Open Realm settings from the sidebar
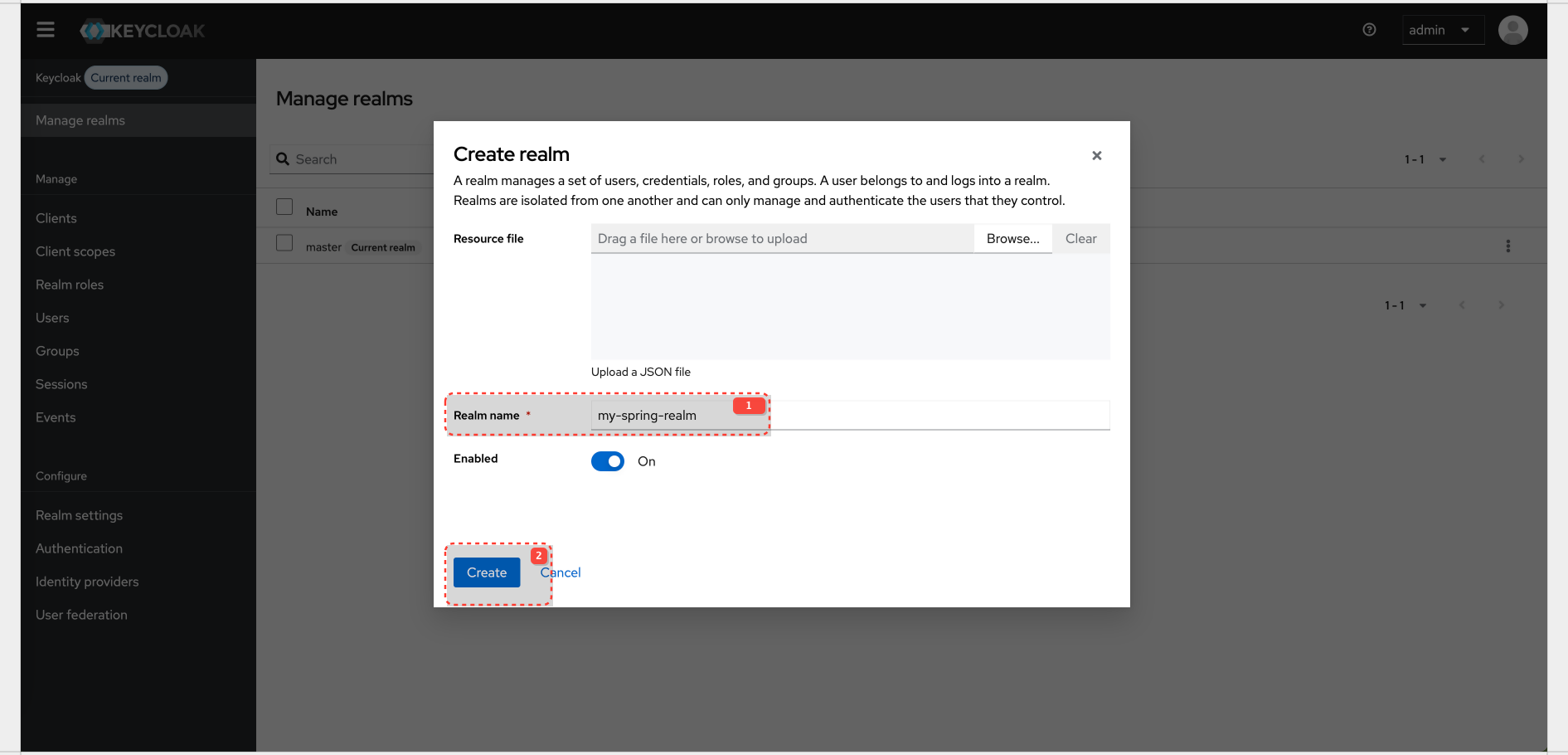The image size is (1568, 755). 79,514
